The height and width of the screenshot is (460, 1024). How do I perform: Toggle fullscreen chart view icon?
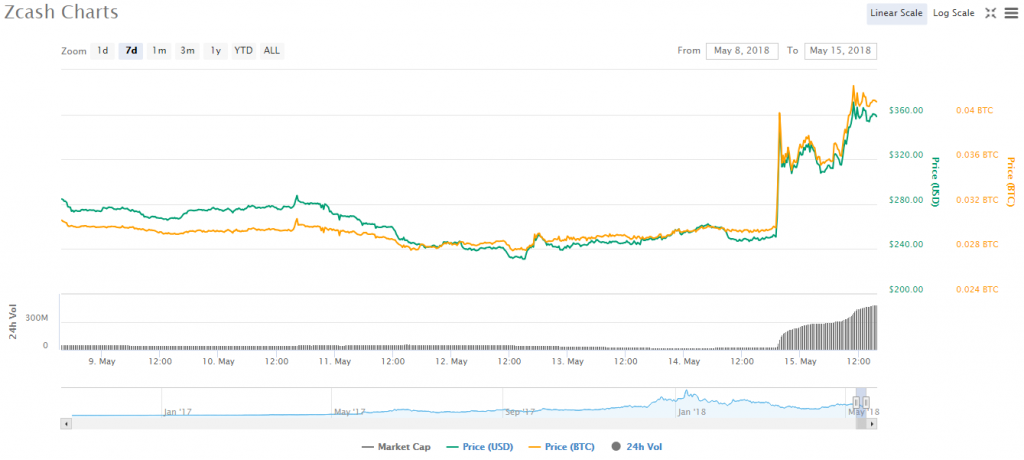(x=990, y=13)
